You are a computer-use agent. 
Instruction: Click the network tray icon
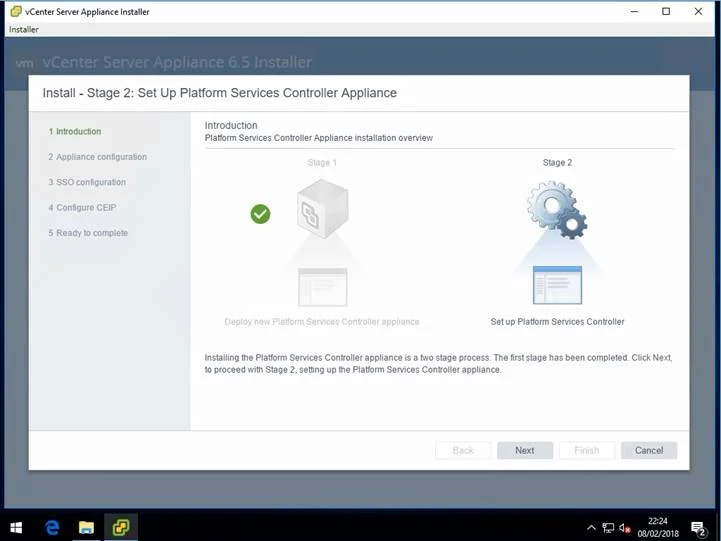tap(608, 528)
